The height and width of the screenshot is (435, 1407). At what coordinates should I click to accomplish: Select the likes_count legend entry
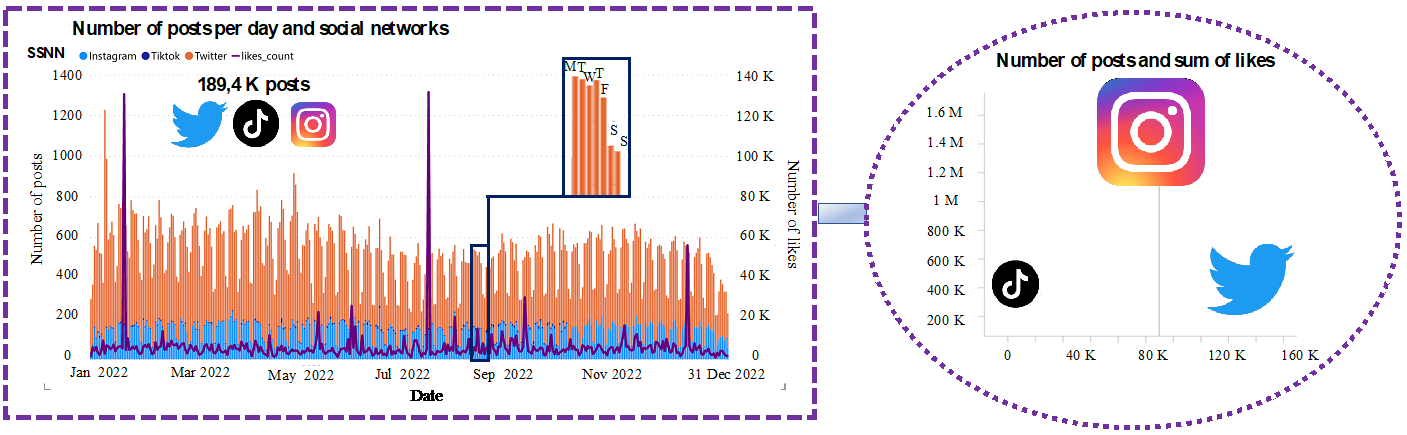pyautogui.click(x=262, y=56)
